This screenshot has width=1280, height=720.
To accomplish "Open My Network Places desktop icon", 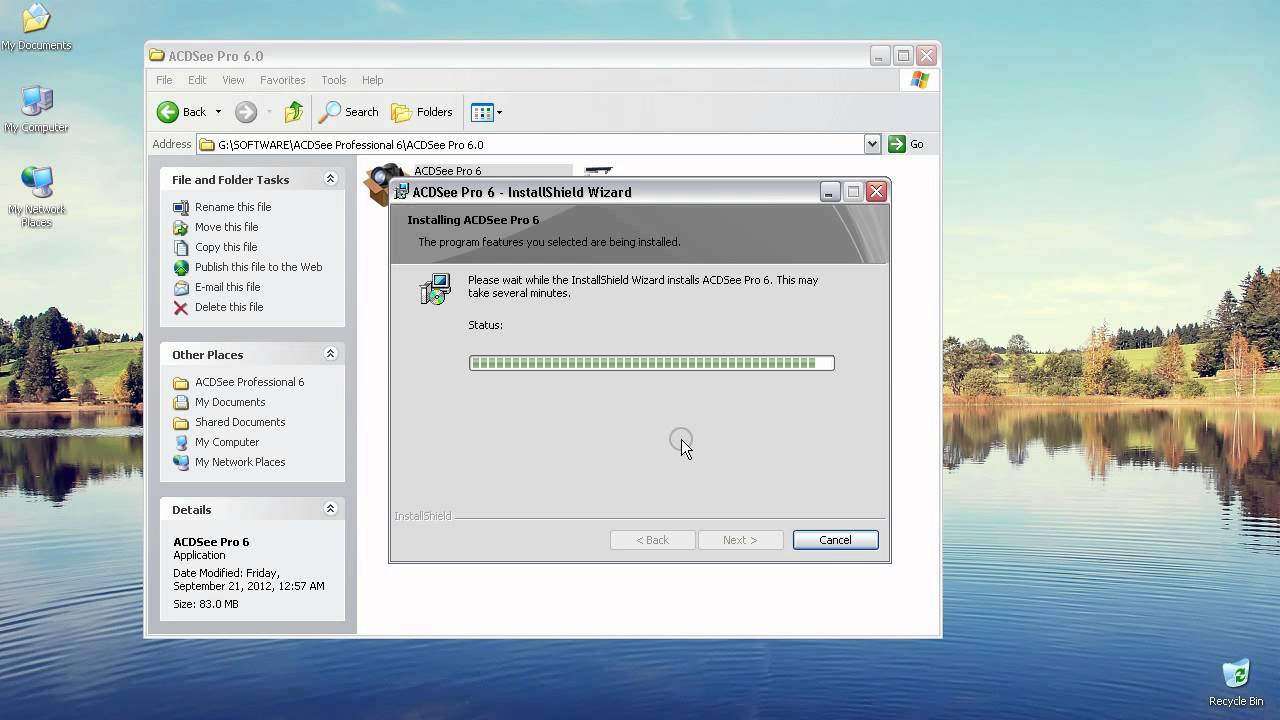I will 37,196.
